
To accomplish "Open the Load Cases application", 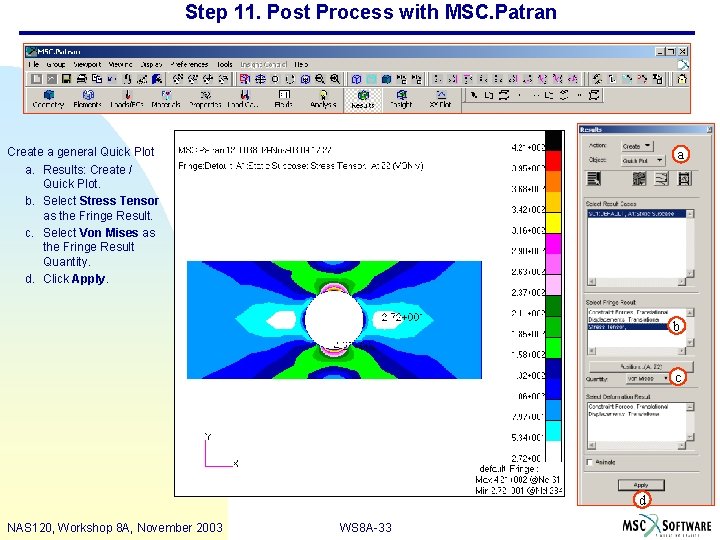I will 244,99.
